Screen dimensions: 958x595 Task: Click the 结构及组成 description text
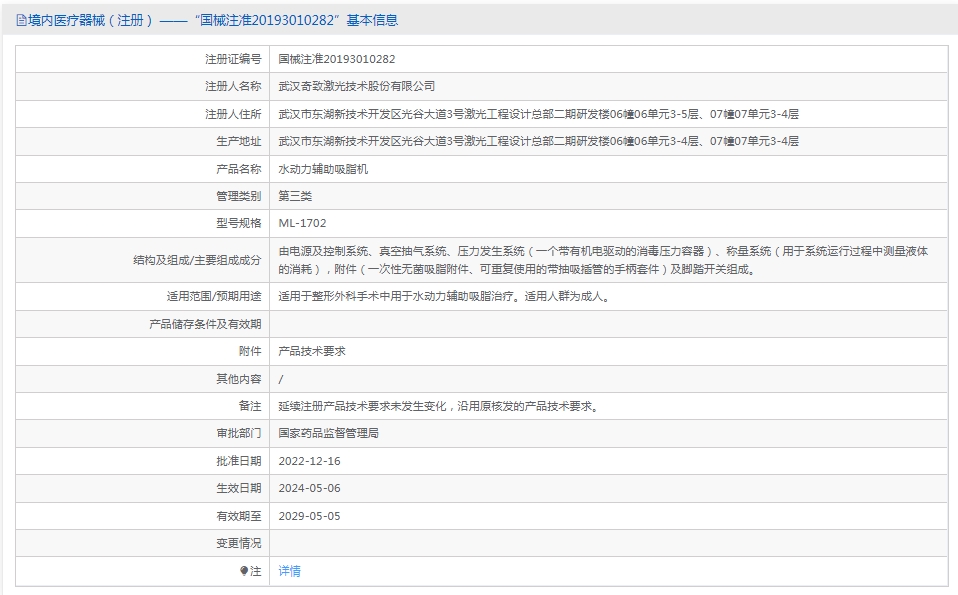(x=602, y=260)
